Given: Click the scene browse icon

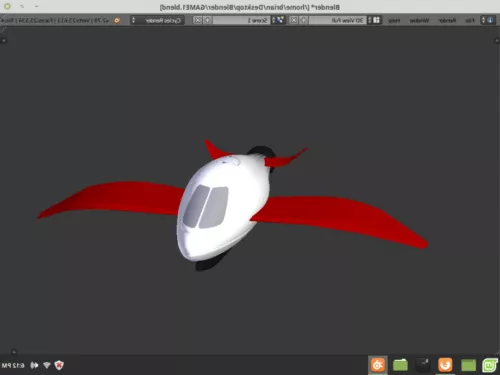Looking at the screenshot, I should [280, 20].
